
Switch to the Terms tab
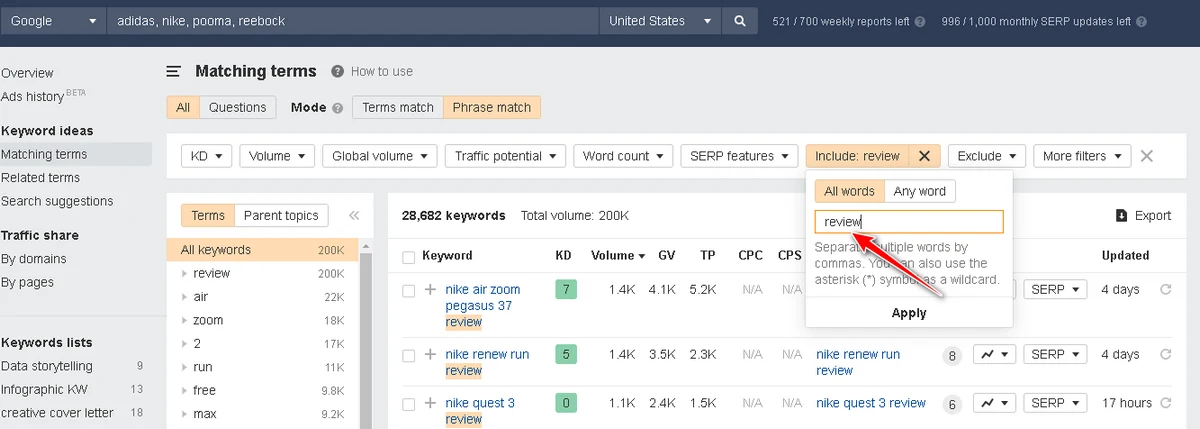click(x=208, y=215)
